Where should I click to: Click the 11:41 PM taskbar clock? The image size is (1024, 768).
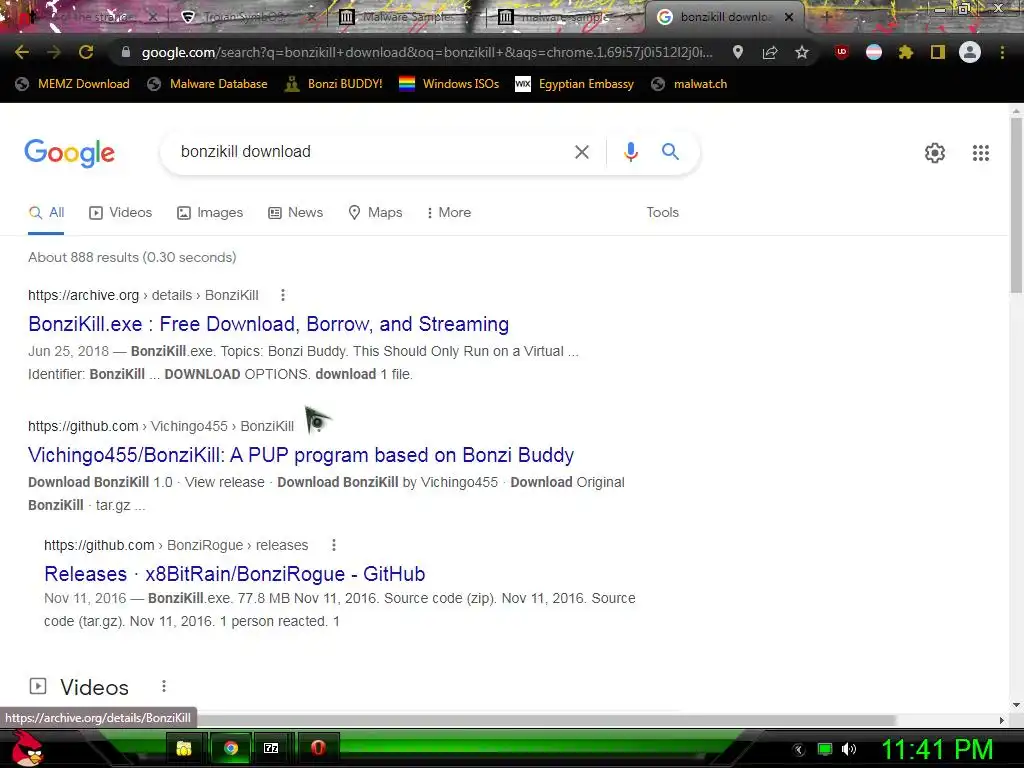pyautogui.click(x=938, y=749)
